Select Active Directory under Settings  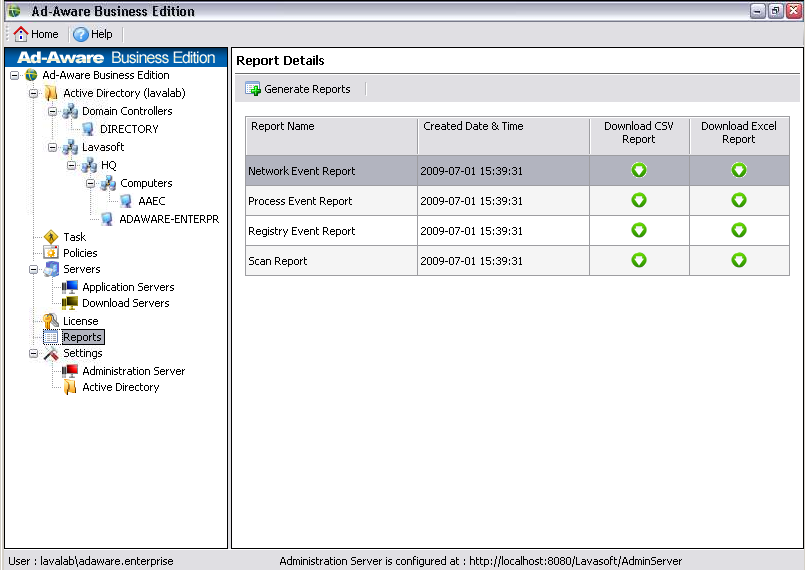[121, 387]
